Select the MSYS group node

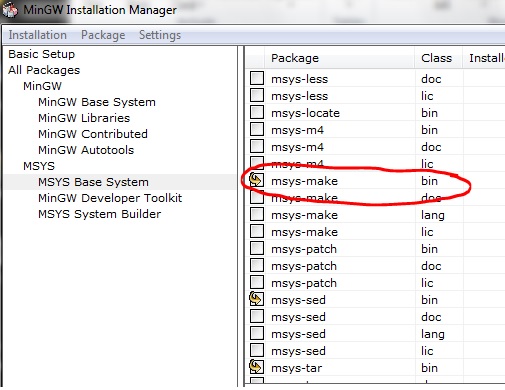(39, 166)
